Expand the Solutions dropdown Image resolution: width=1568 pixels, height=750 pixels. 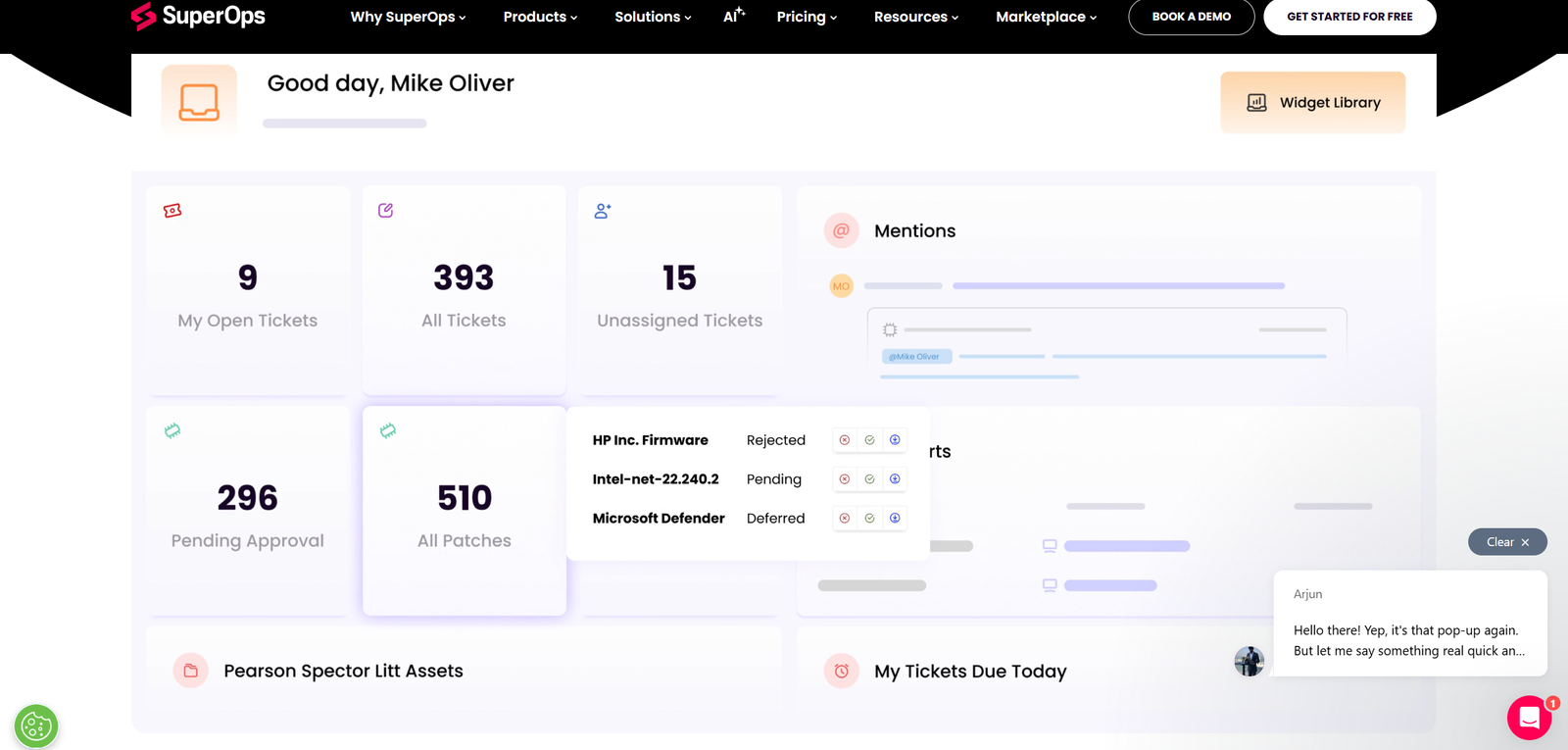pyautogui.click(x=653, y=17)
